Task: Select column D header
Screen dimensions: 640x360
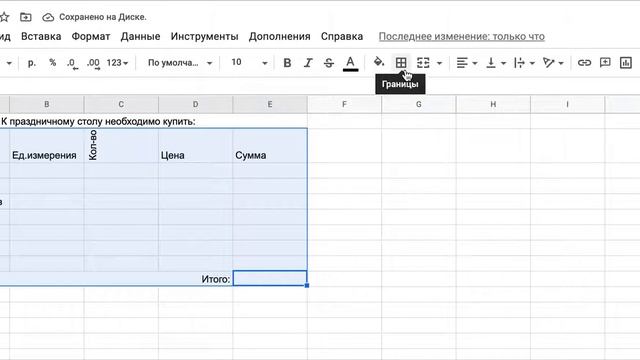Action: click(196, 104)
